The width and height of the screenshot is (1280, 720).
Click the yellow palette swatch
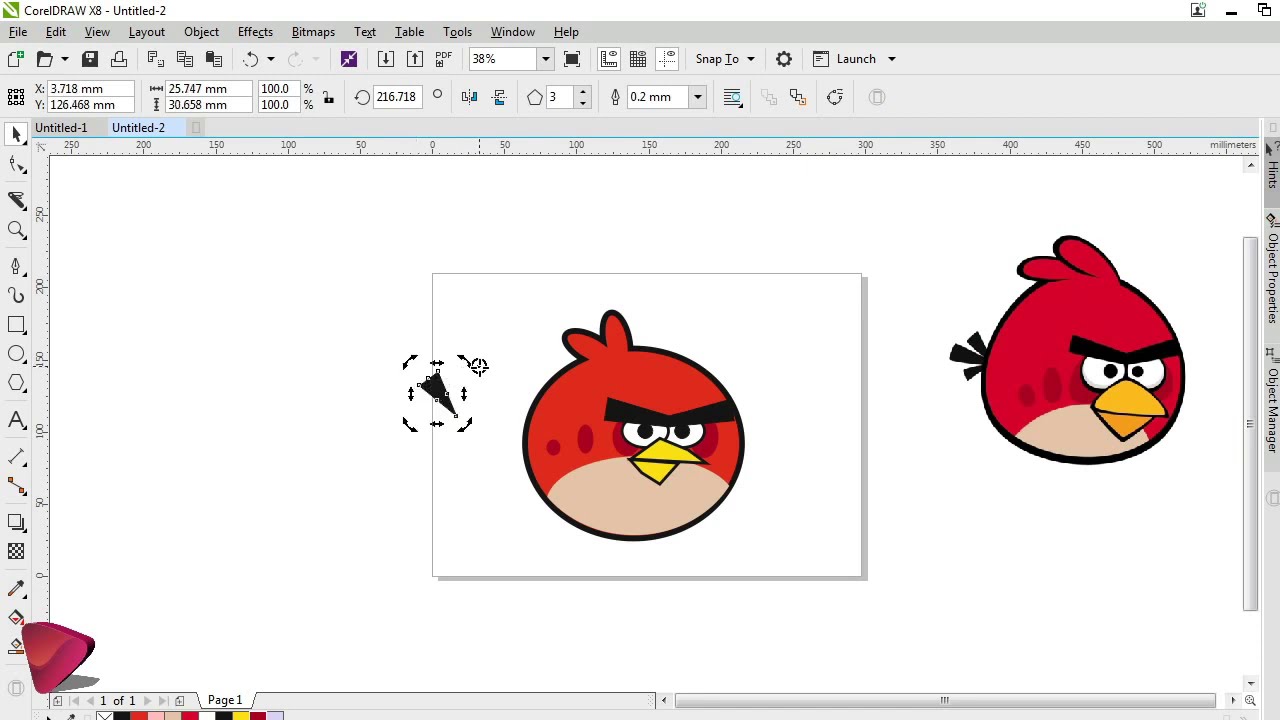point(241,716)
